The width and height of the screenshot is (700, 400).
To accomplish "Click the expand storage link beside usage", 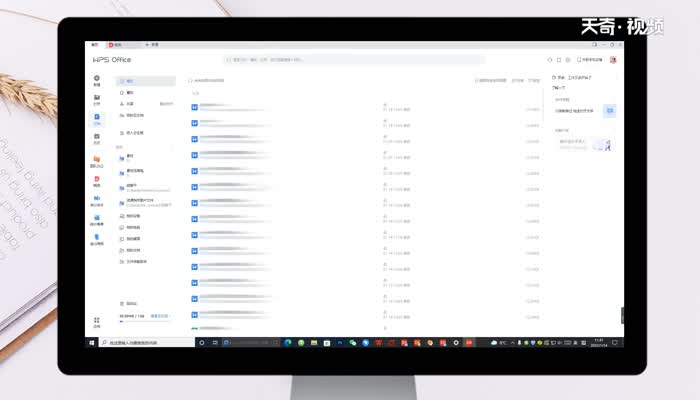I will [158, 316].
